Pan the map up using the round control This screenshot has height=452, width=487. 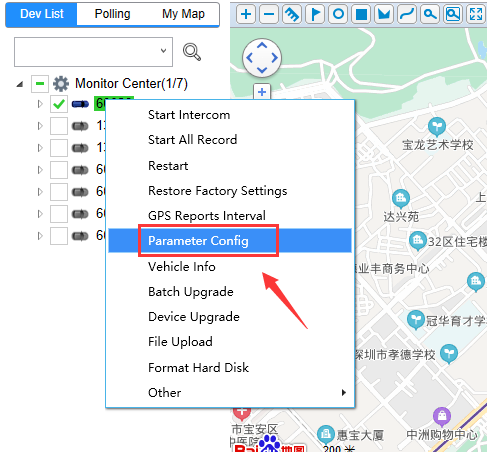262,45
